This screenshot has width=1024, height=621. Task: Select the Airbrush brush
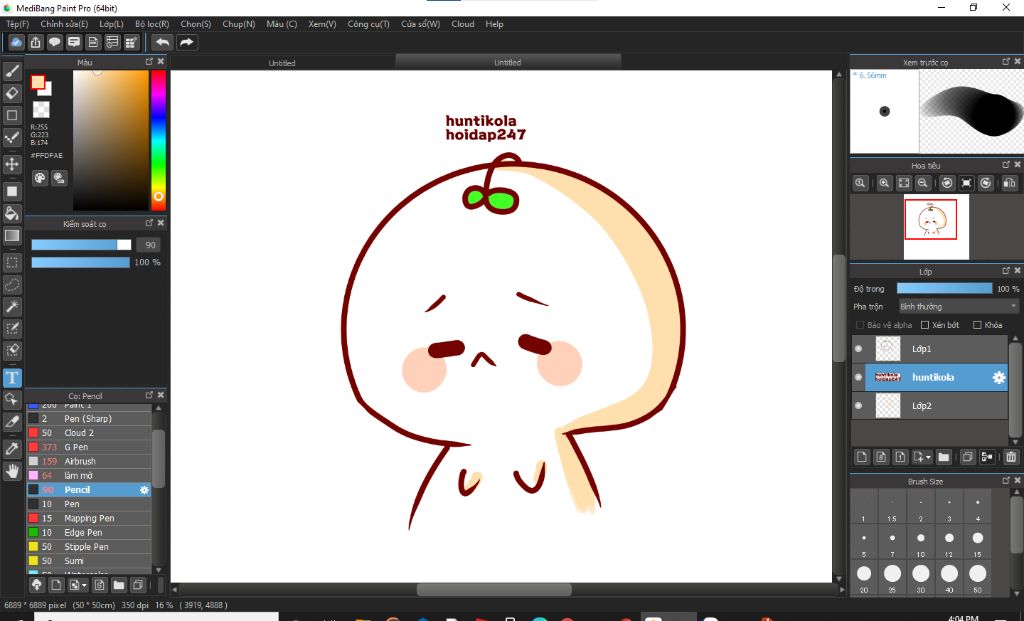pyautogui.click(x=89, y=462)
